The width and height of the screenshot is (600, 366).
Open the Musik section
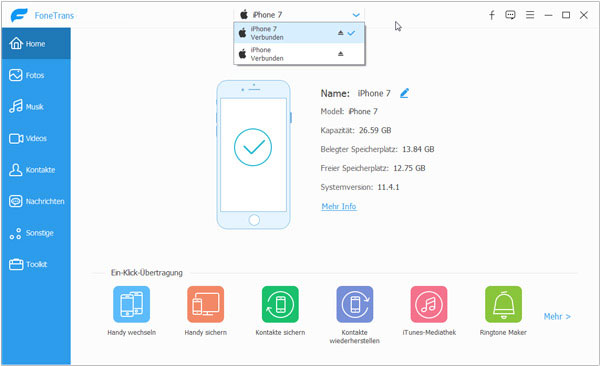pyautogui.click(x=36, y=106)
